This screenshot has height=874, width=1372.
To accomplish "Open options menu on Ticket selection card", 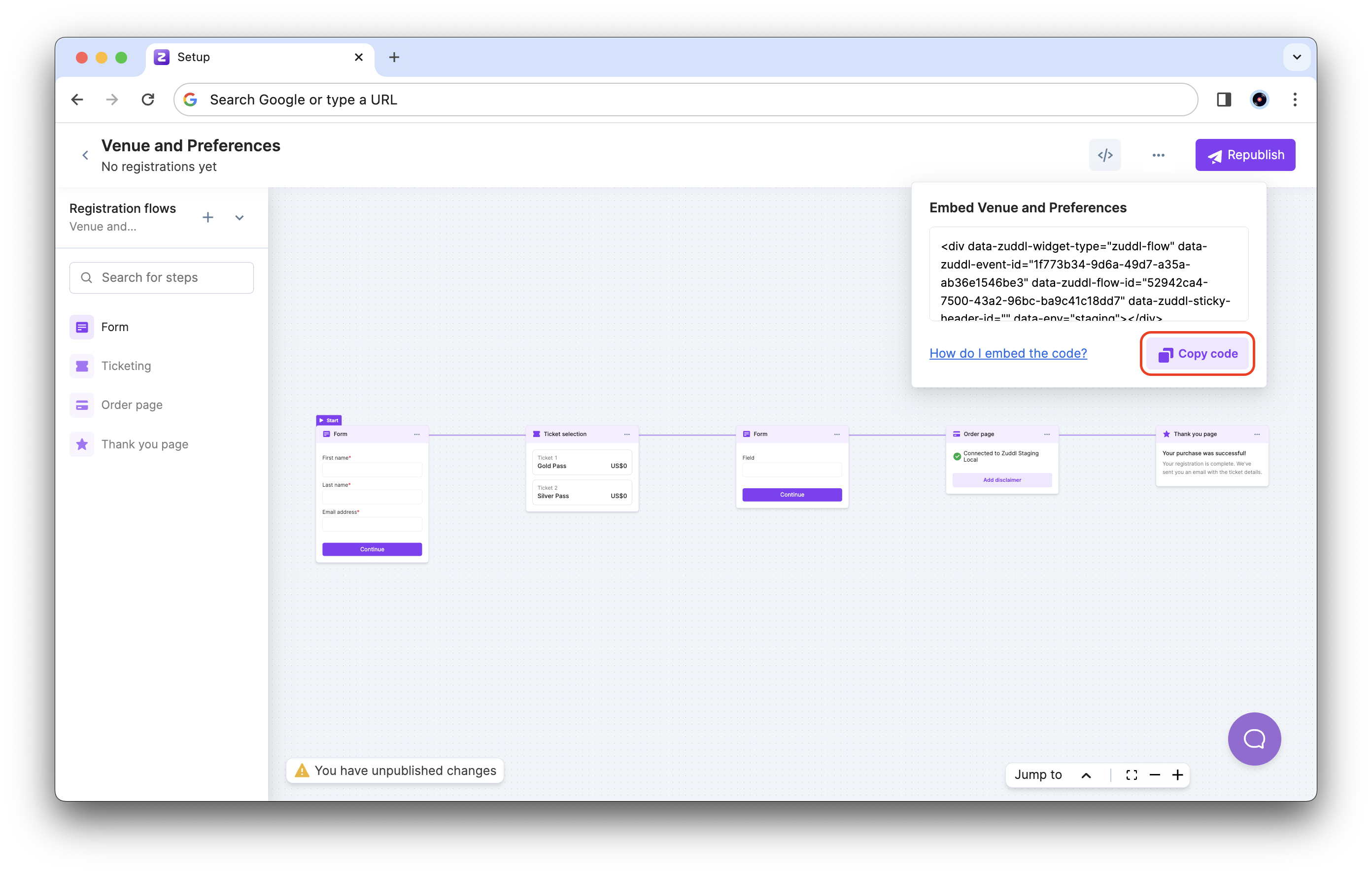I will click(x=627, y=434).
